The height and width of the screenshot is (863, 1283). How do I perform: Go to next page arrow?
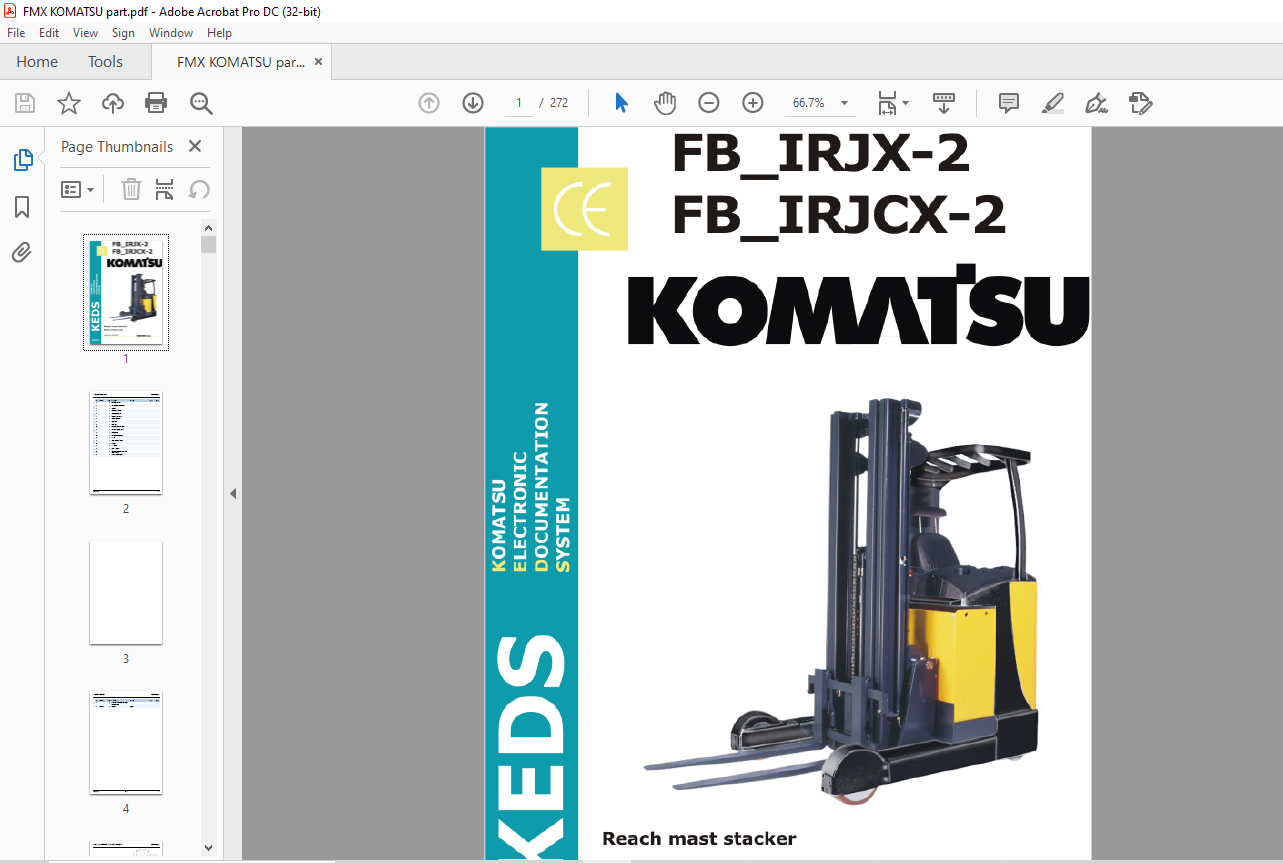[473, 103]
